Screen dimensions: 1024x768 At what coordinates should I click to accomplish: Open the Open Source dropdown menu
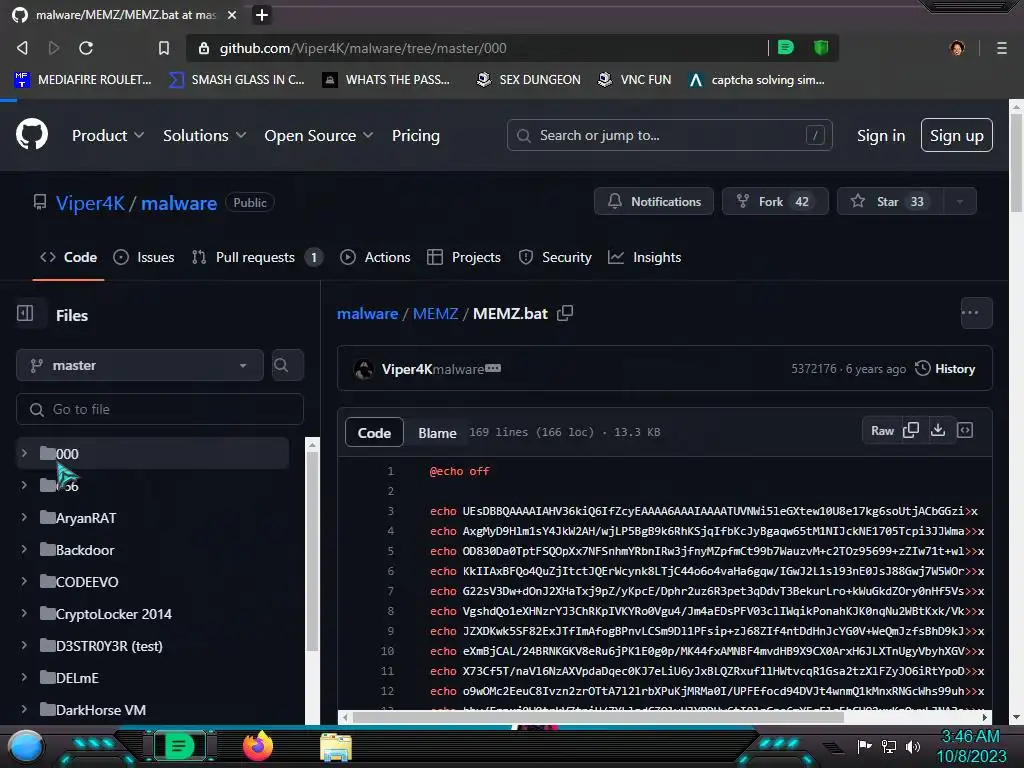tap(319, 135)
